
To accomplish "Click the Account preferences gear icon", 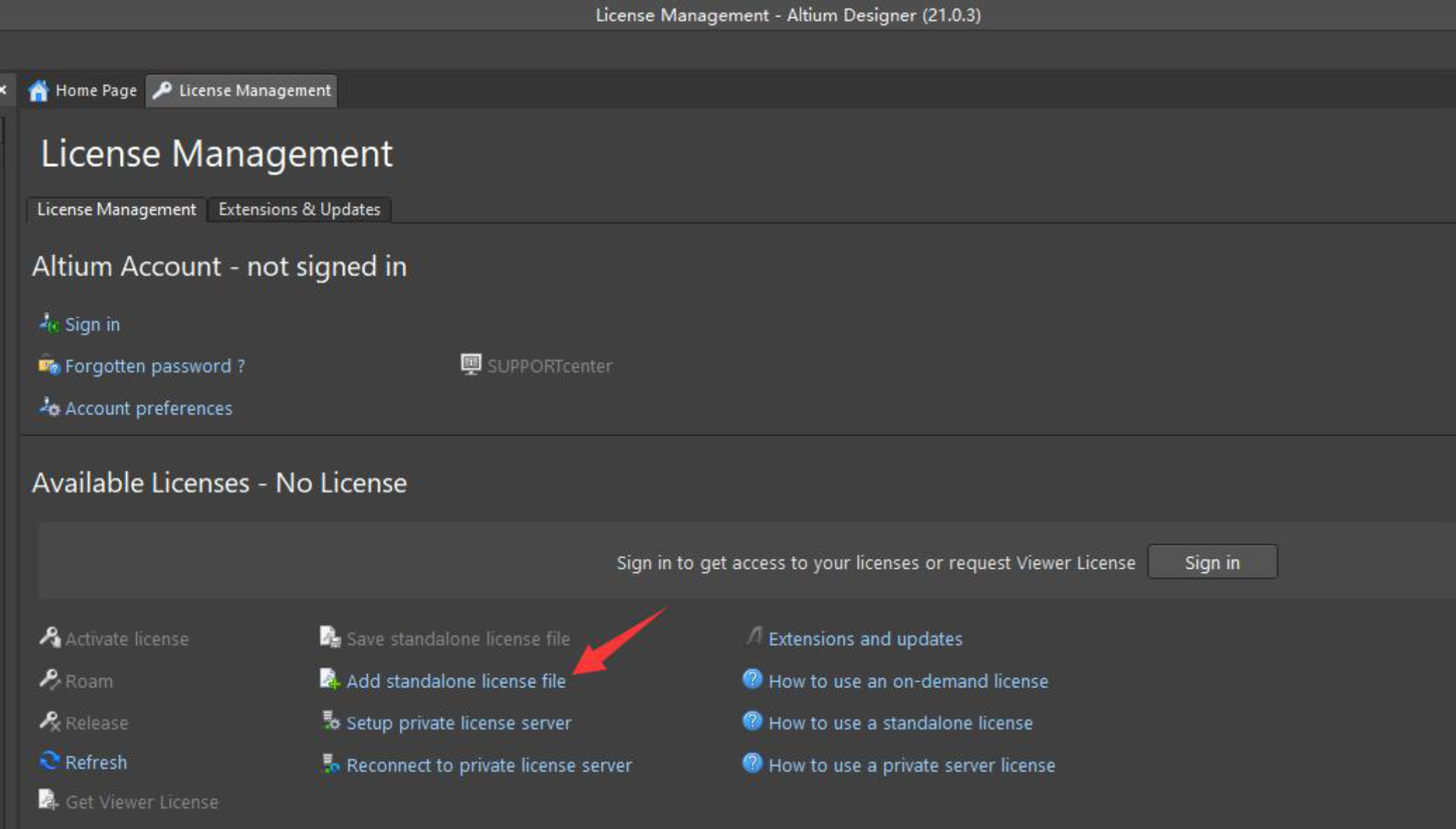I will click(x=49, y=407).
